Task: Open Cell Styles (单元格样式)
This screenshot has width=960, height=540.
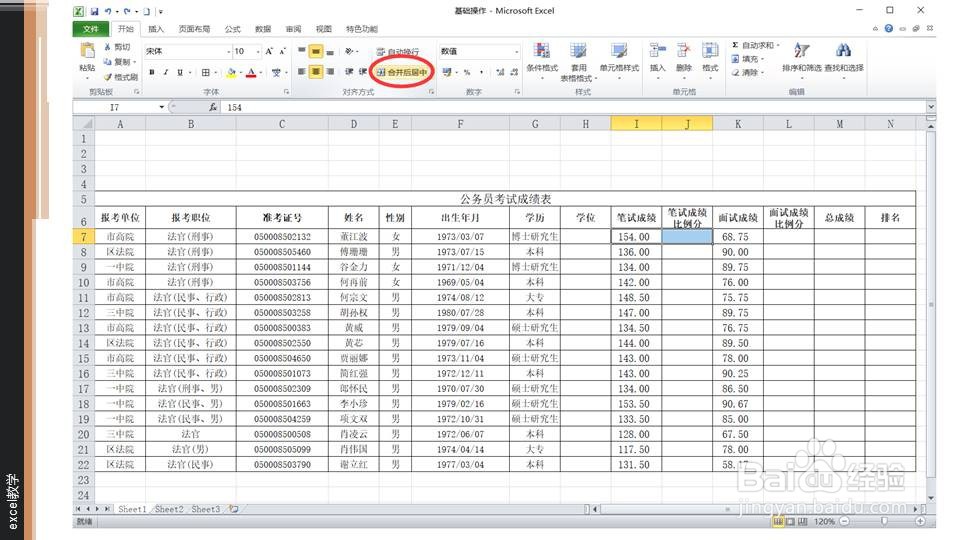Action: pos(619,61)
